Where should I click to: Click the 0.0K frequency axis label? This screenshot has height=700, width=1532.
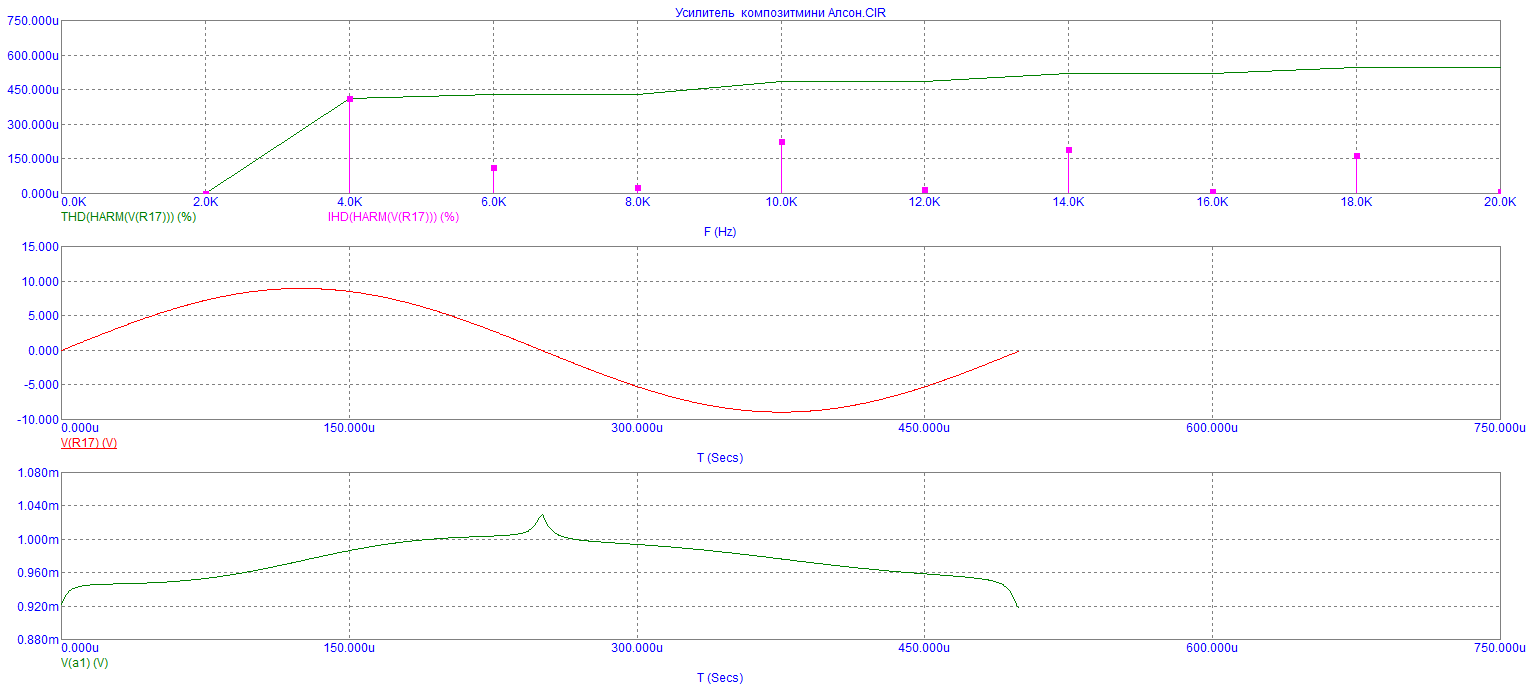73,201
